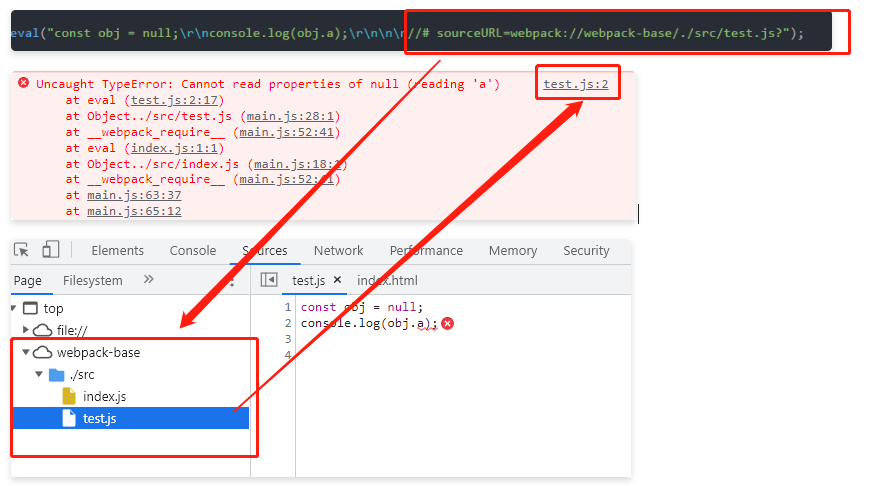Open the Security tab

[x=586, y=250]
